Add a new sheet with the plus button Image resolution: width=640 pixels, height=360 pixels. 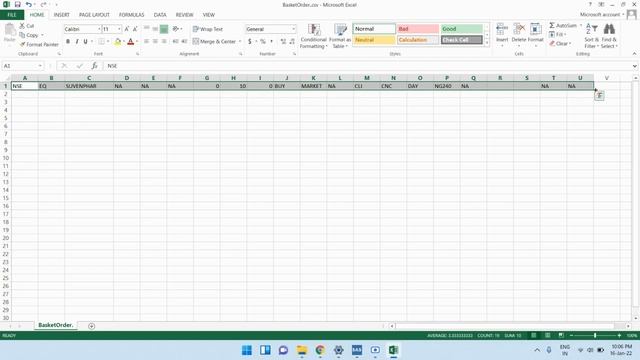click(x=91, y=326)
